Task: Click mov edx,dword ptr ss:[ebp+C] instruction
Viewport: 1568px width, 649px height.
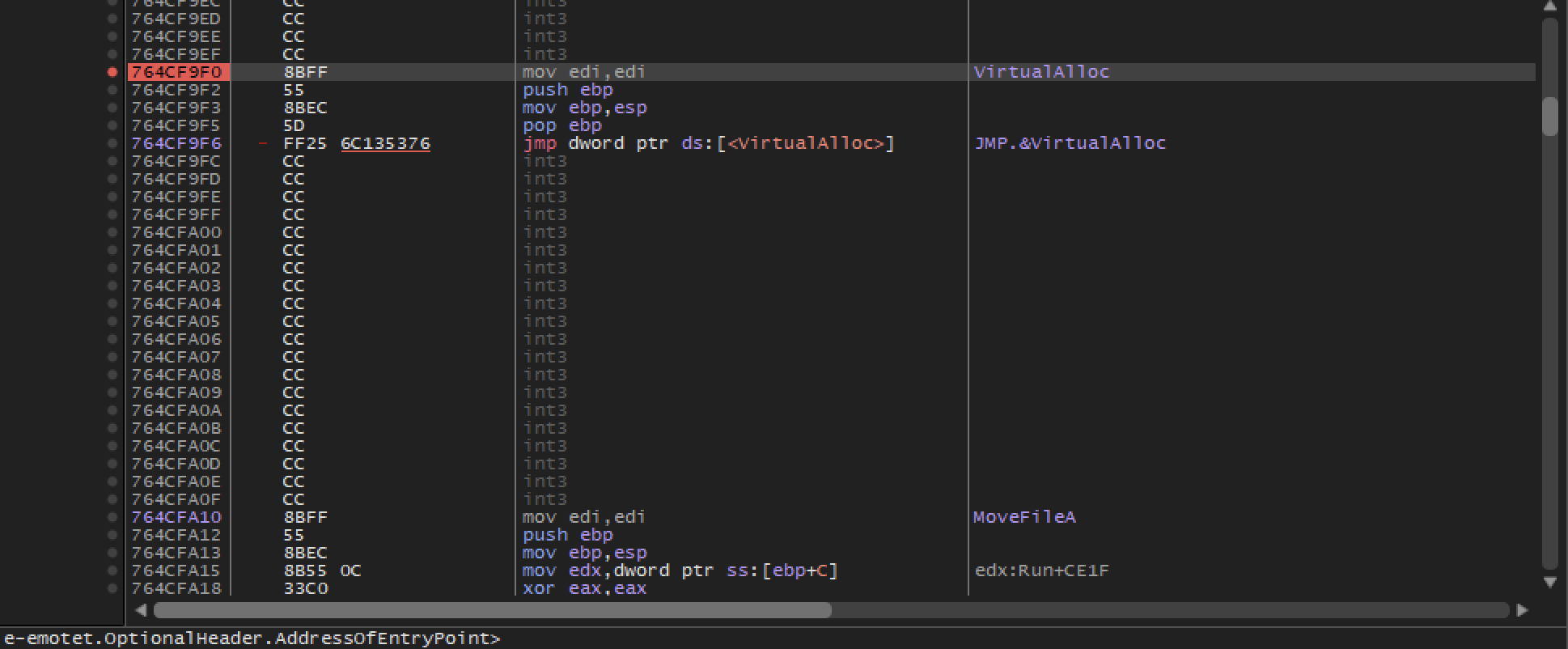Action: pos(680,571)
